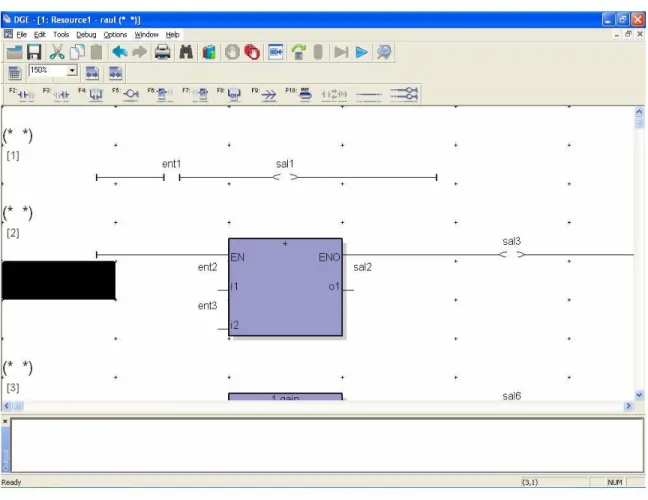Insert coil (F5)
The image size is (648, 500).
tap(126, 94)
